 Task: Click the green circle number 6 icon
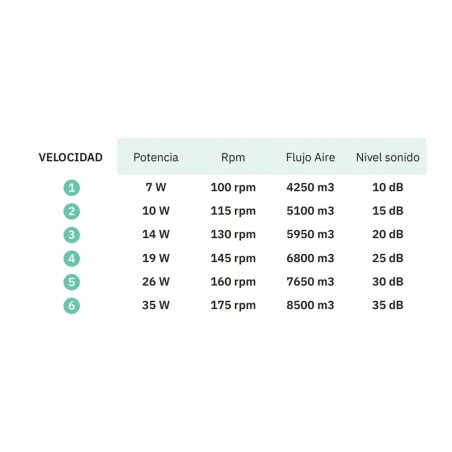point(72,306)
